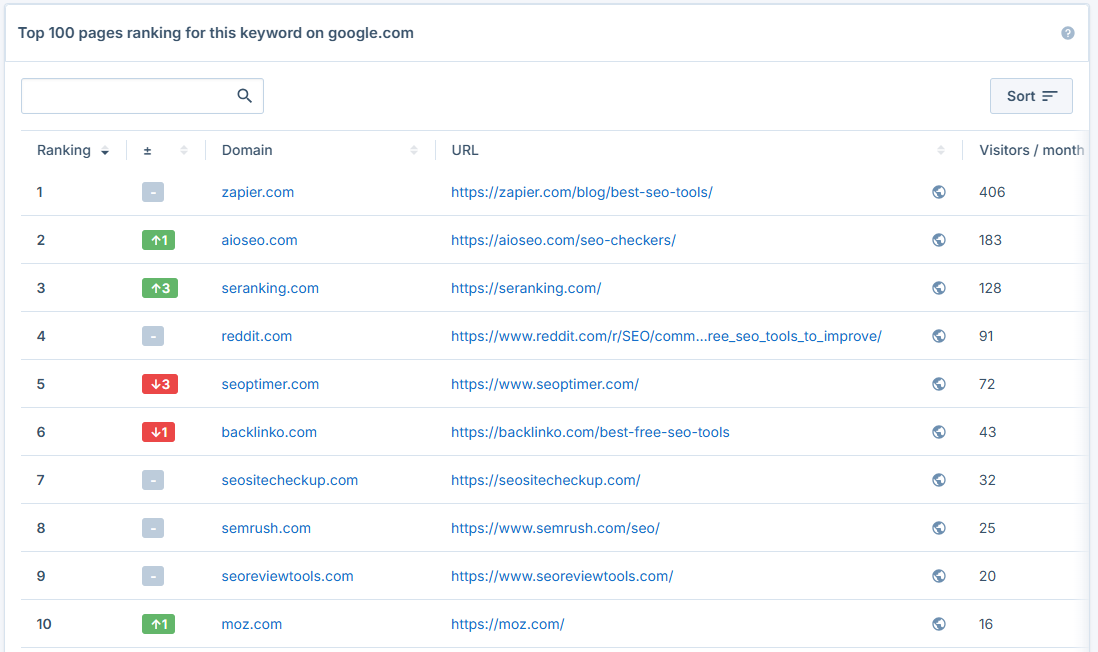Open the seositecheckup.com domain link
Image resolution: width=1098 pixels, height=652 pixels.
coord(289,480)
